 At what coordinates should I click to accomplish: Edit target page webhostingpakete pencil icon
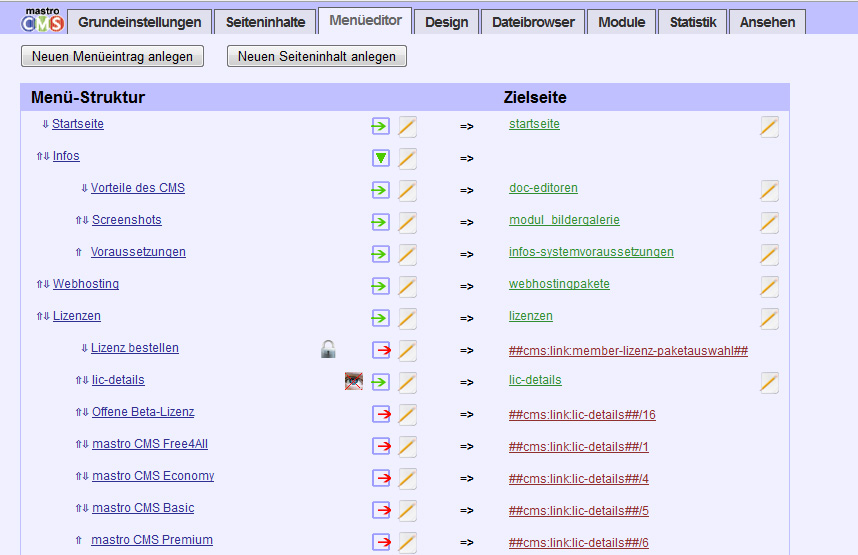pos(769,286)
